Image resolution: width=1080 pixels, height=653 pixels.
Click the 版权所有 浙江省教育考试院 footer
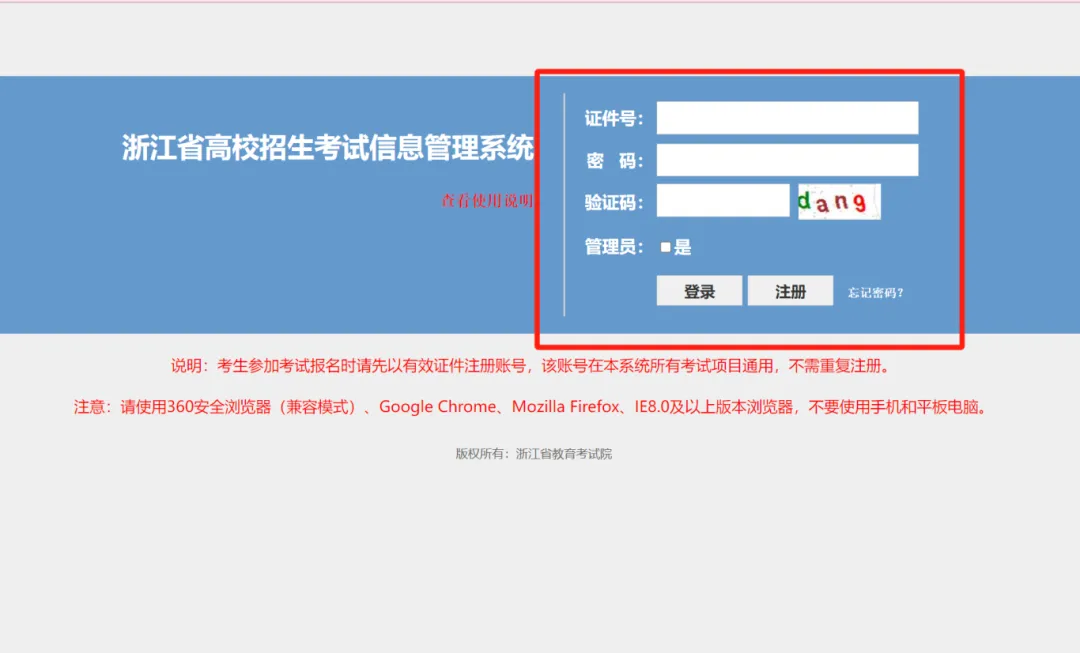pos(533,453)
